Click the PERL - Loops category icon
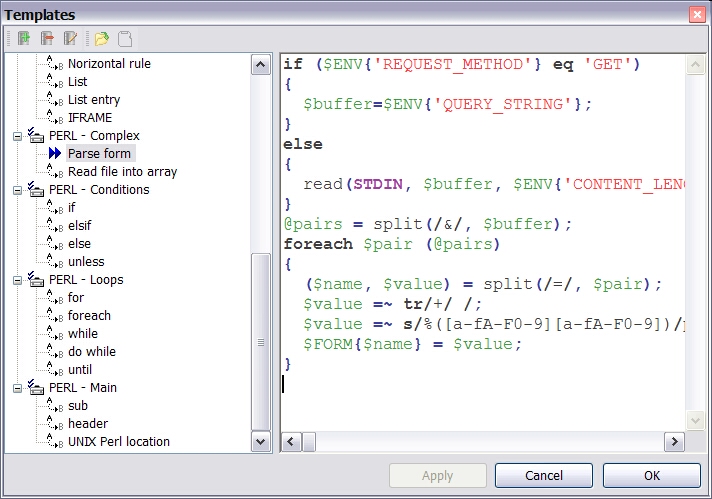 [x=35, y=279]
